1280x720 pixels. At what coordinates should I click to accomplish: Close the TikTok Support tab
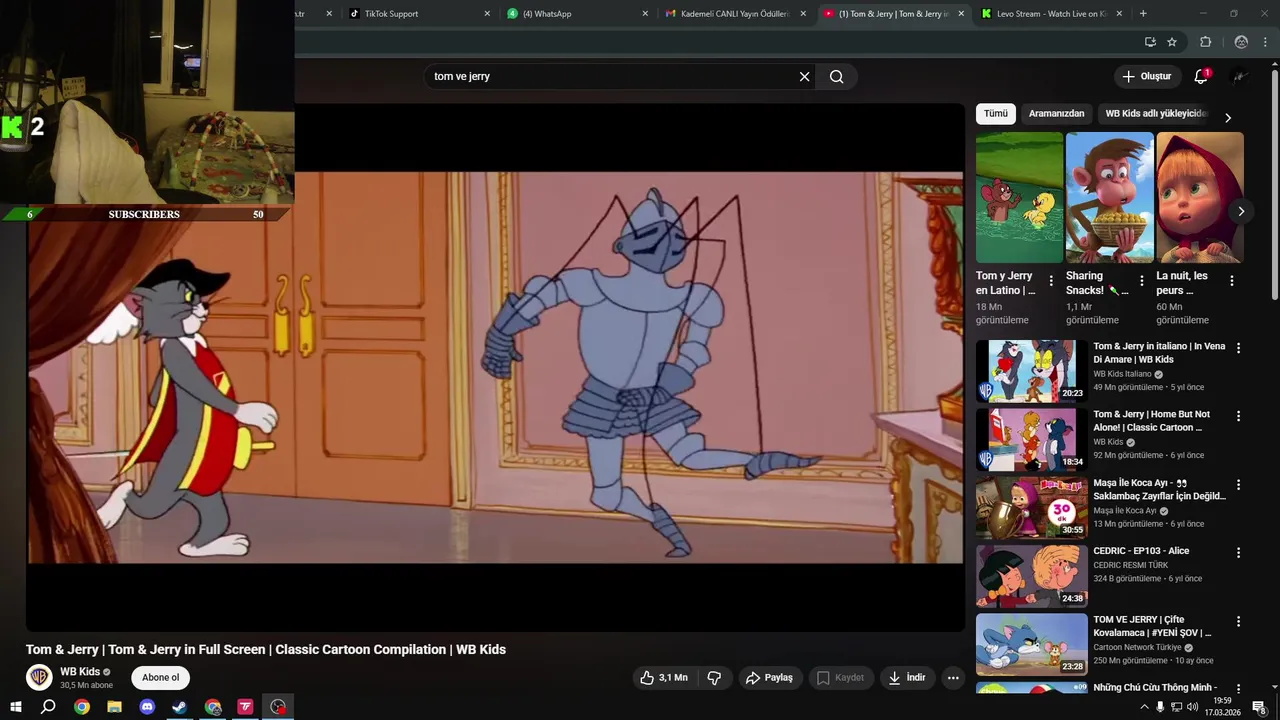tap(487, 14)
